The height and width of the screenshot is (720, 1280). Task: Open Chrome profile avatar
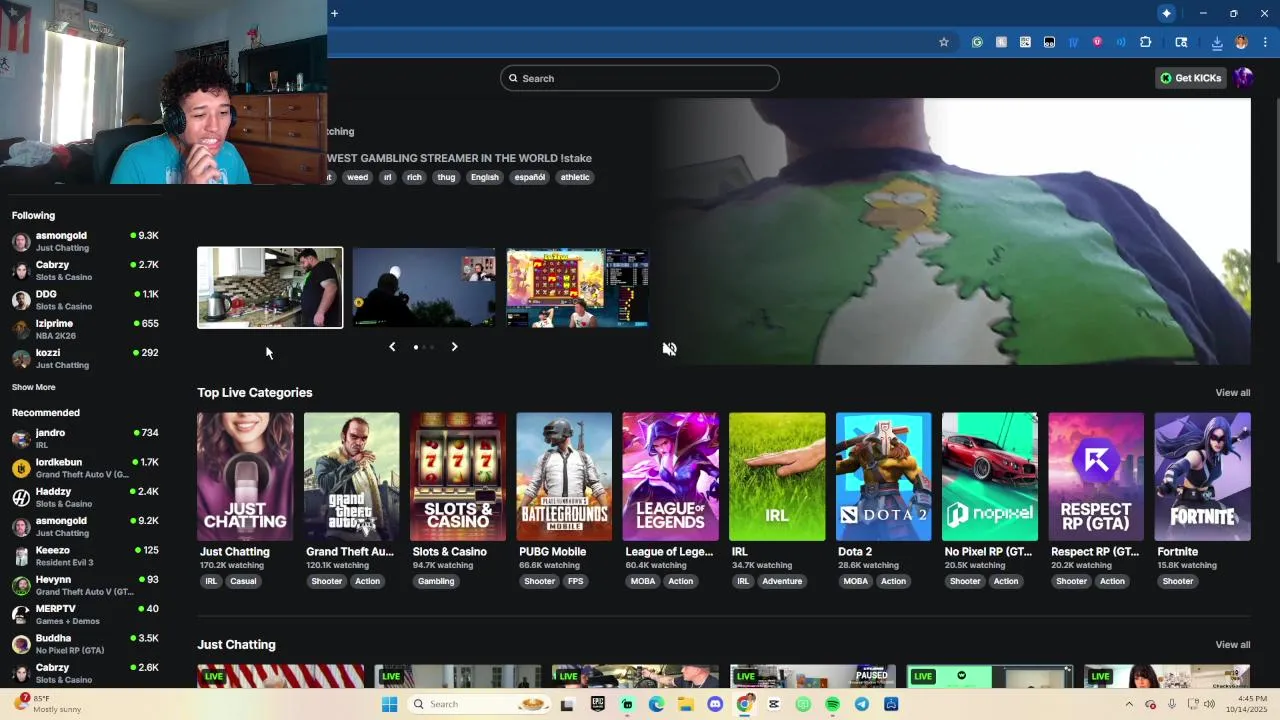(x=1241, y=42)
